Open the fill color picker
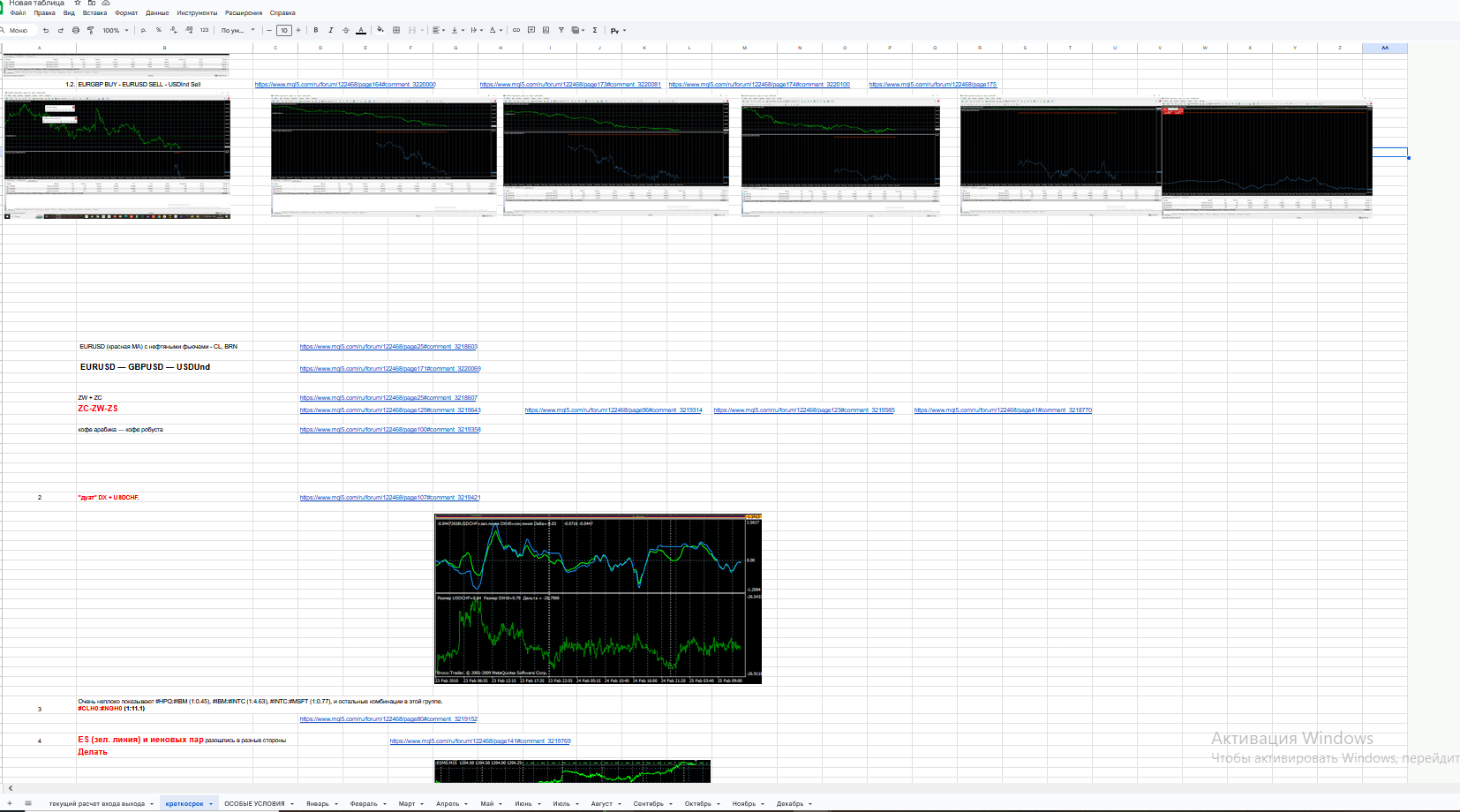This screenshot has height=812, width=1460. click(380, 30)
